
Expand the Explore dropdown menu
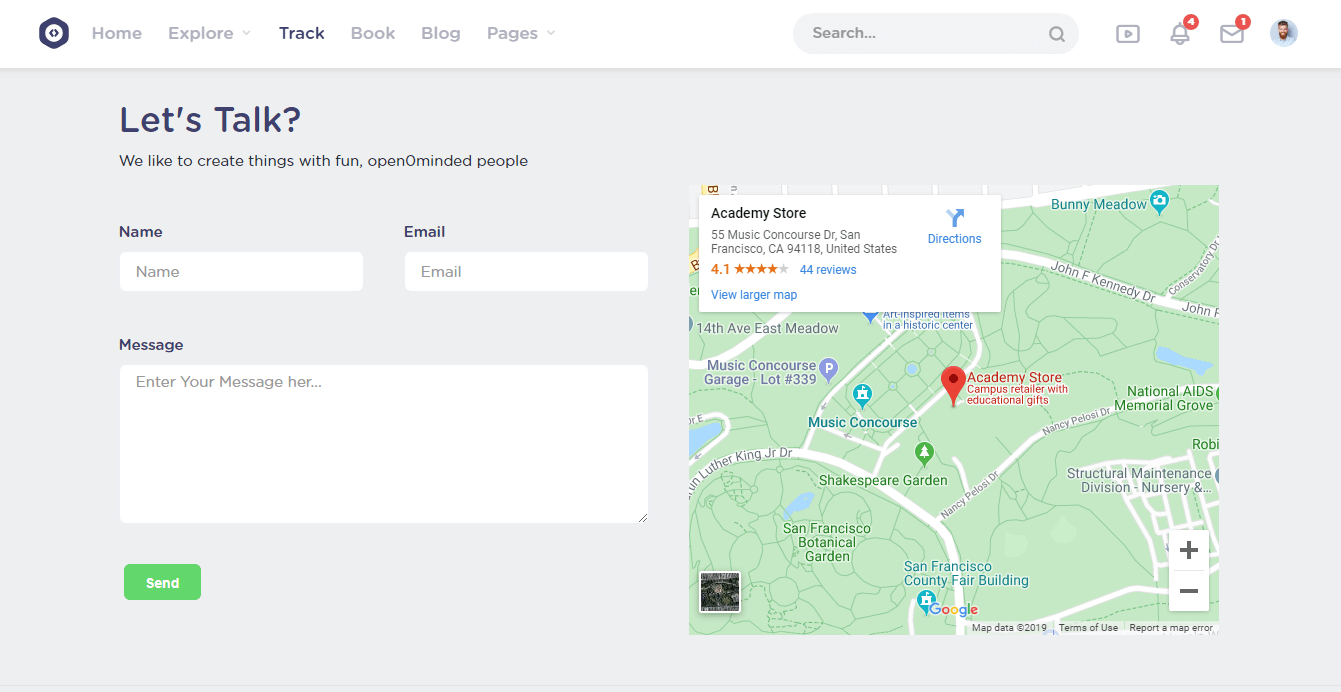click(x=209, y=33)
